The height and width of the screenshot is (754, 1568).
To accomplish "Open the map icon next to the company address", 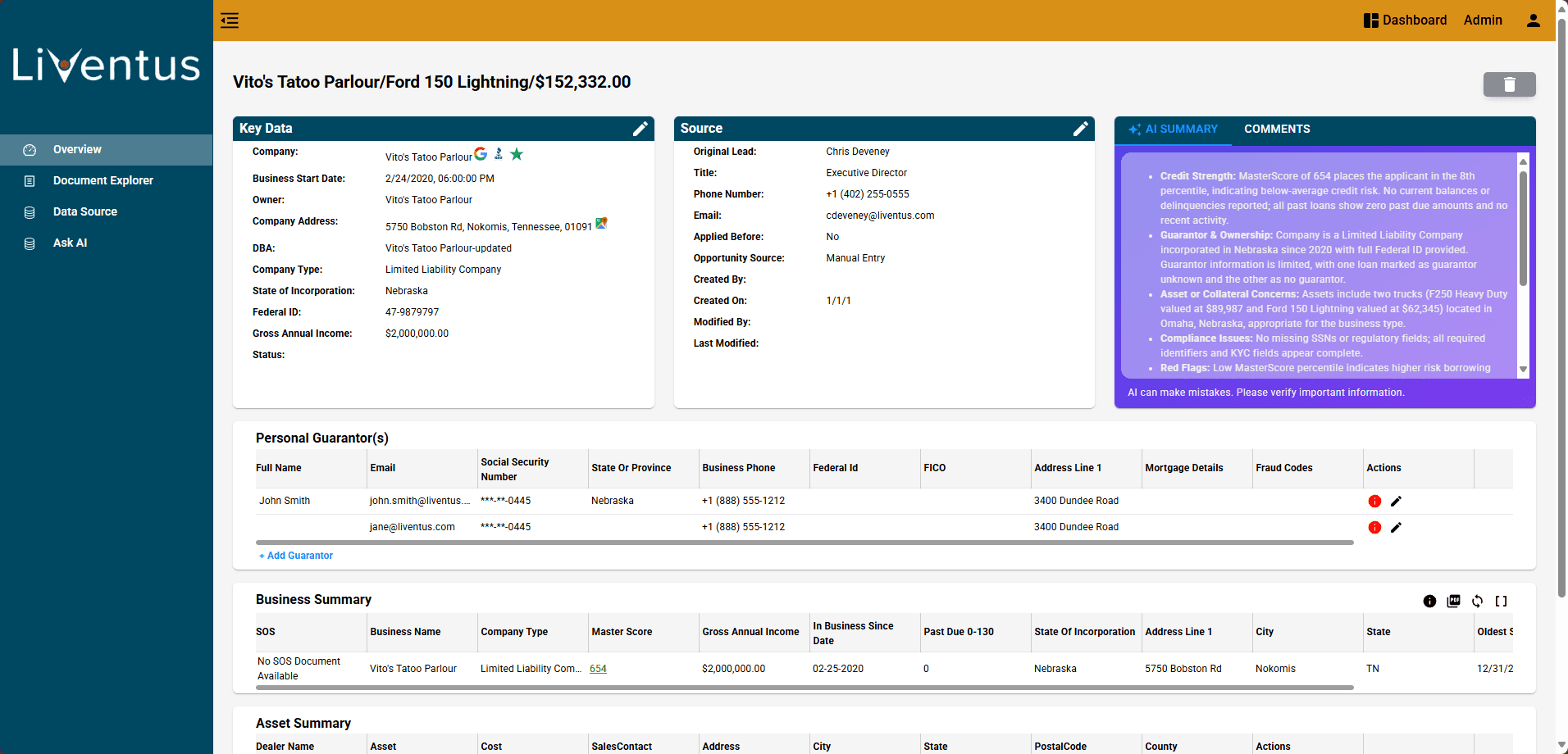I will pos(601,223).
